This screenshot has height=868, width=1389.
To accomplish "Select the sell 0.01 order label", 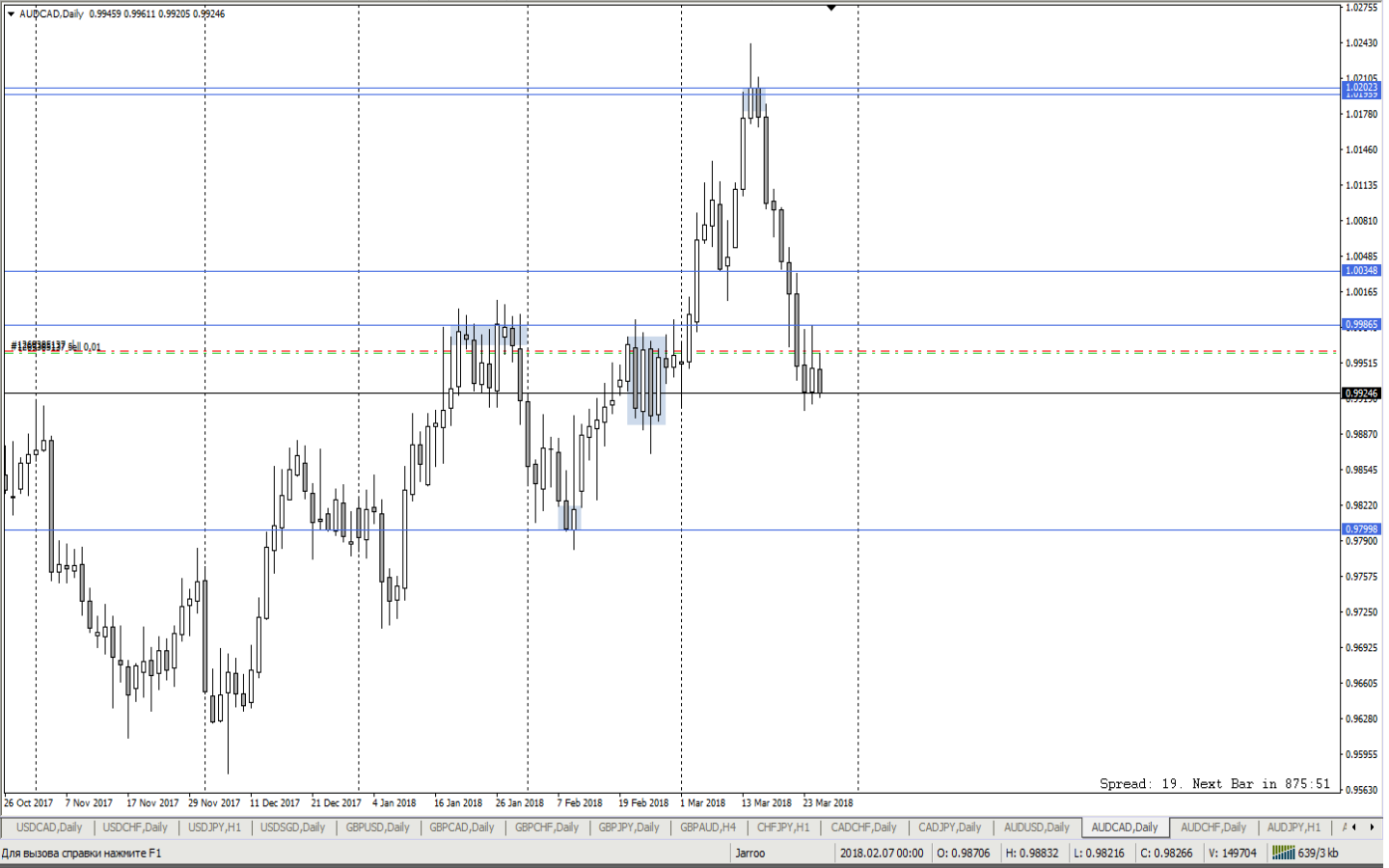I will coord(56,346).
